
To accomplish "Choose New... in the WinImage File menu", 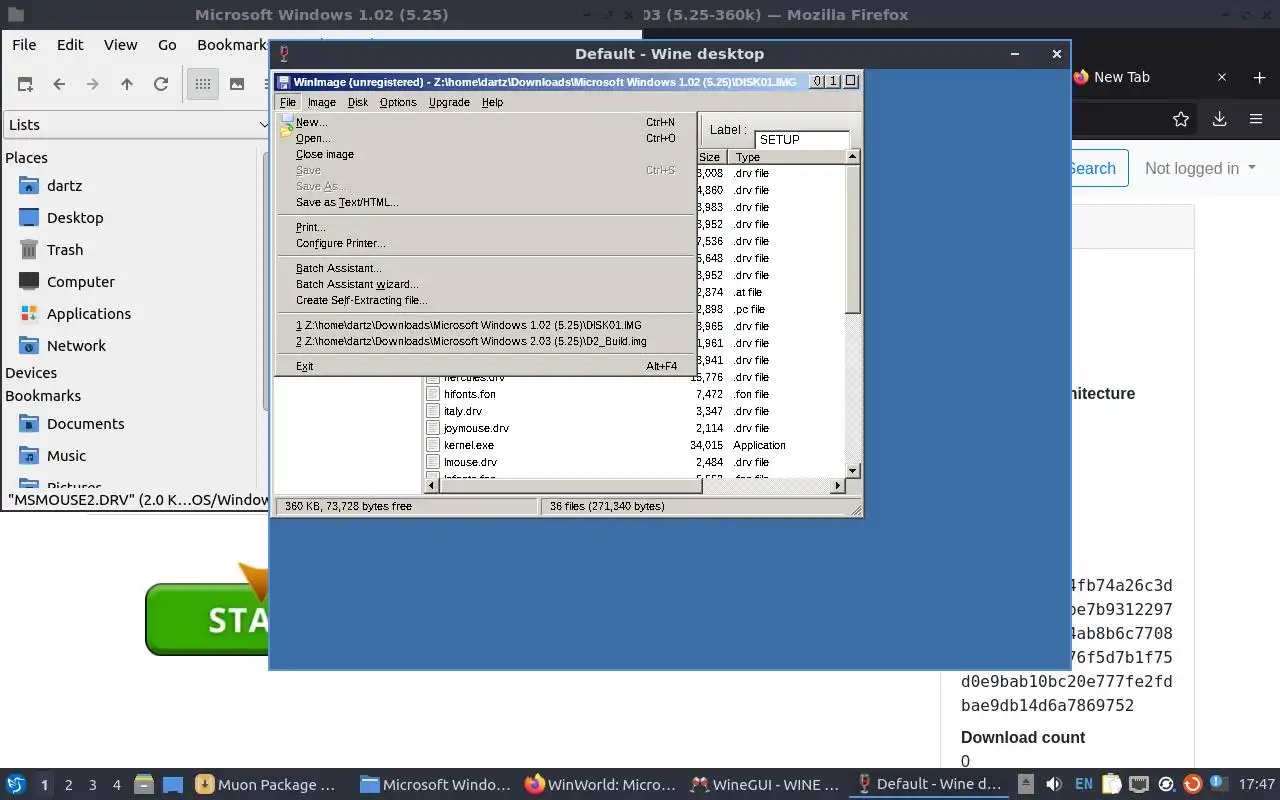I will point(485,122).
